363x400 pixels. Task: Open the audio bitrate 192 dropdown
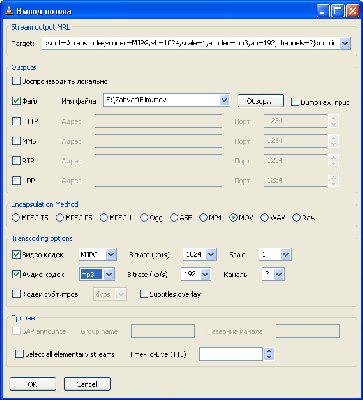coord(206,275)
